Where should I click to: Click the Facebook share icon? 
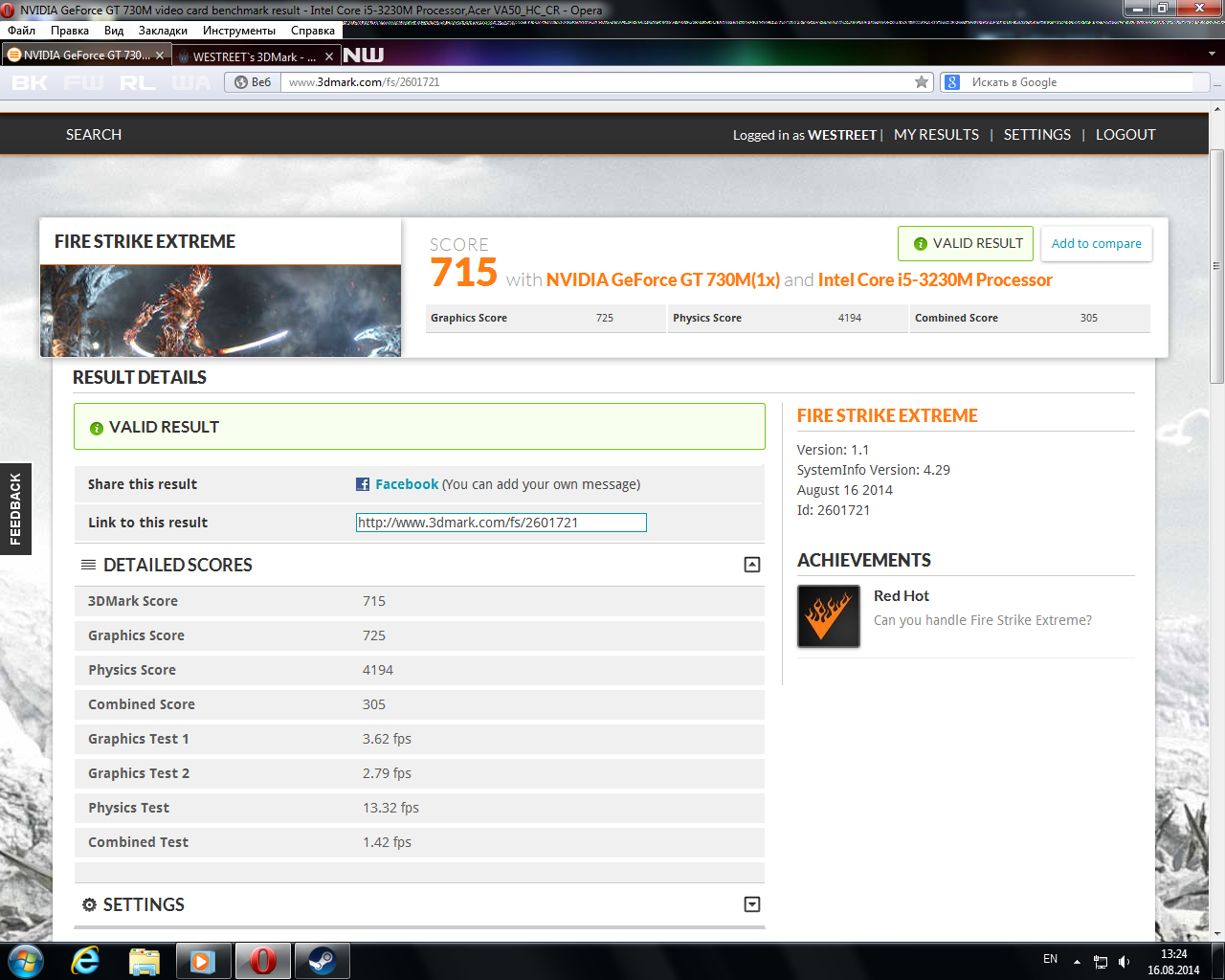point(363,484)
